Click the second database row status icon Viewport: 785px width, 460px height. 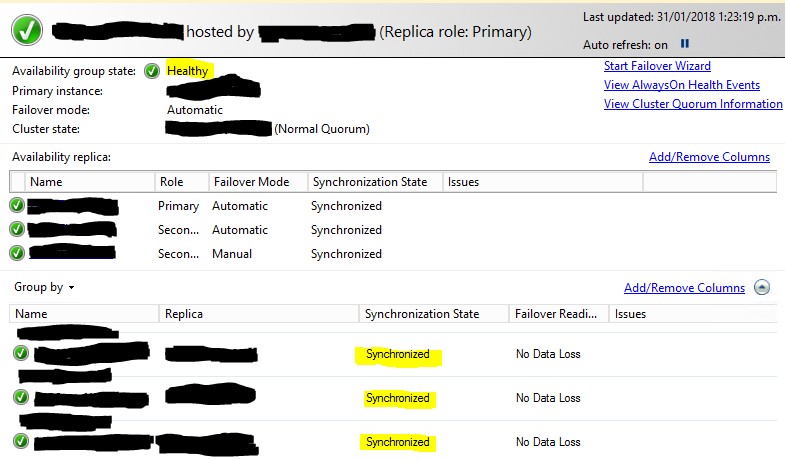pos(21,398)
